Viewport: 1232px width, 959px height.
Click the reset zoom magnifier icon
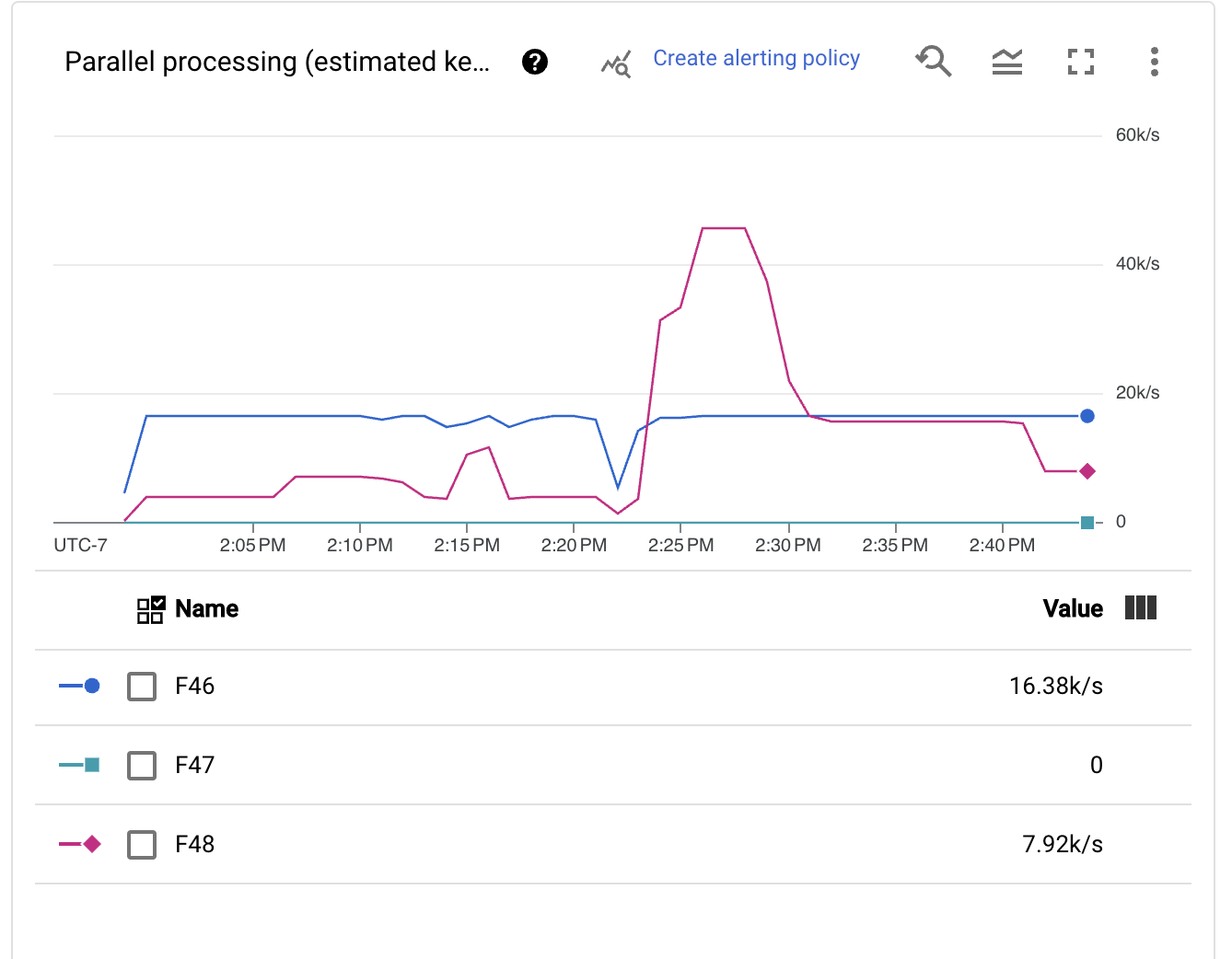pyautogui.click(x=933, y=62)
